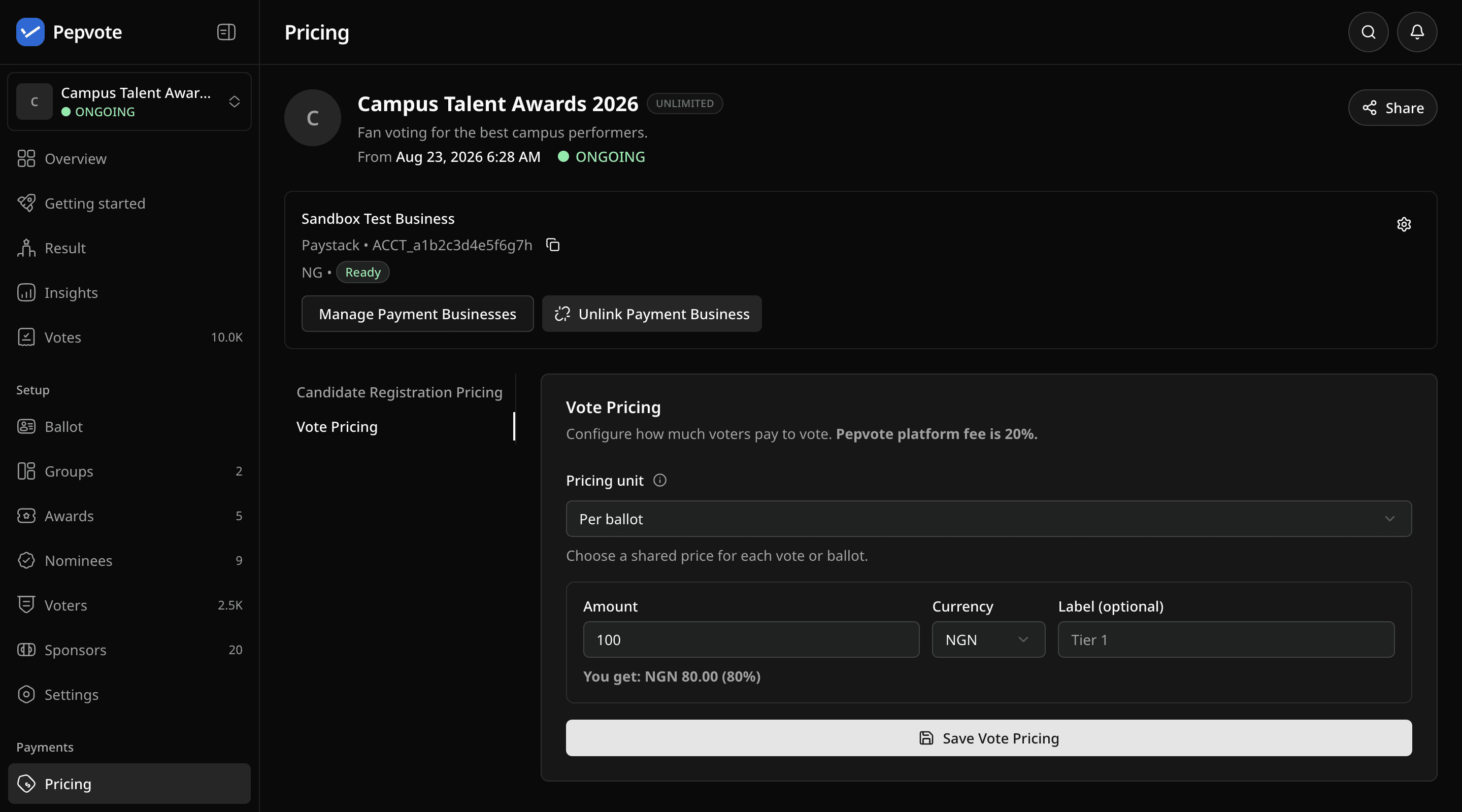This screenshot has height=812, width=1462.
Task: Open search with the magnifier icon
Action: point(1369,32)
